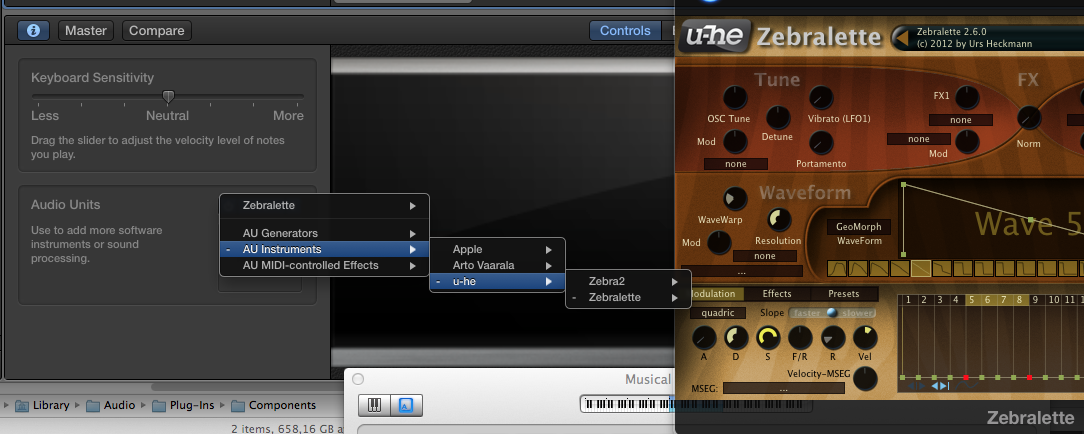Switch to the Controls tab
This screenshot has width=1084, height=434.
pyautogui.click(x=625, y=30)
